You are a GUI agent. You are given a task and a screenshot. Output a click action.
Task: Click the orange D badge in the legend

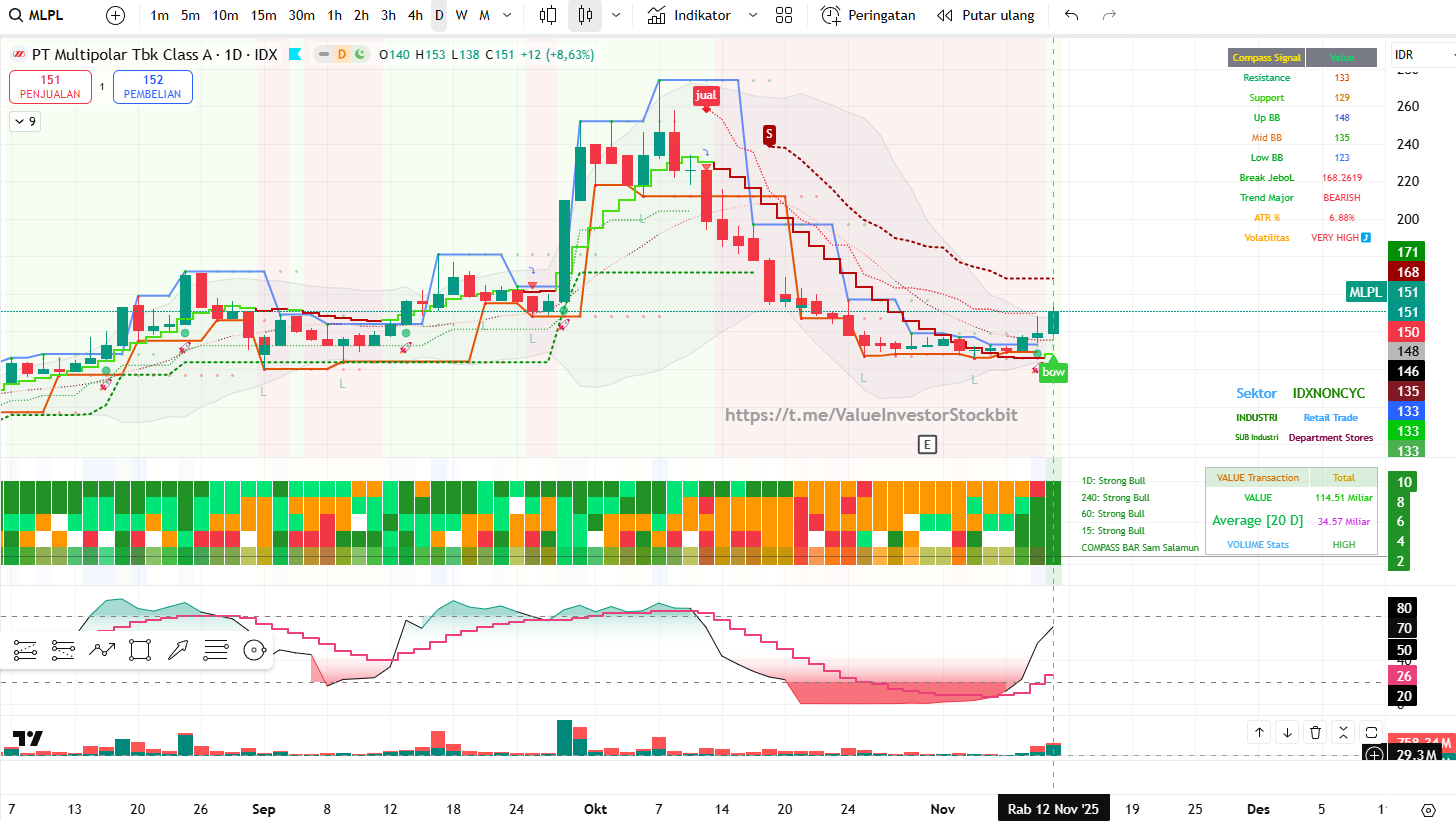point(341,55)
